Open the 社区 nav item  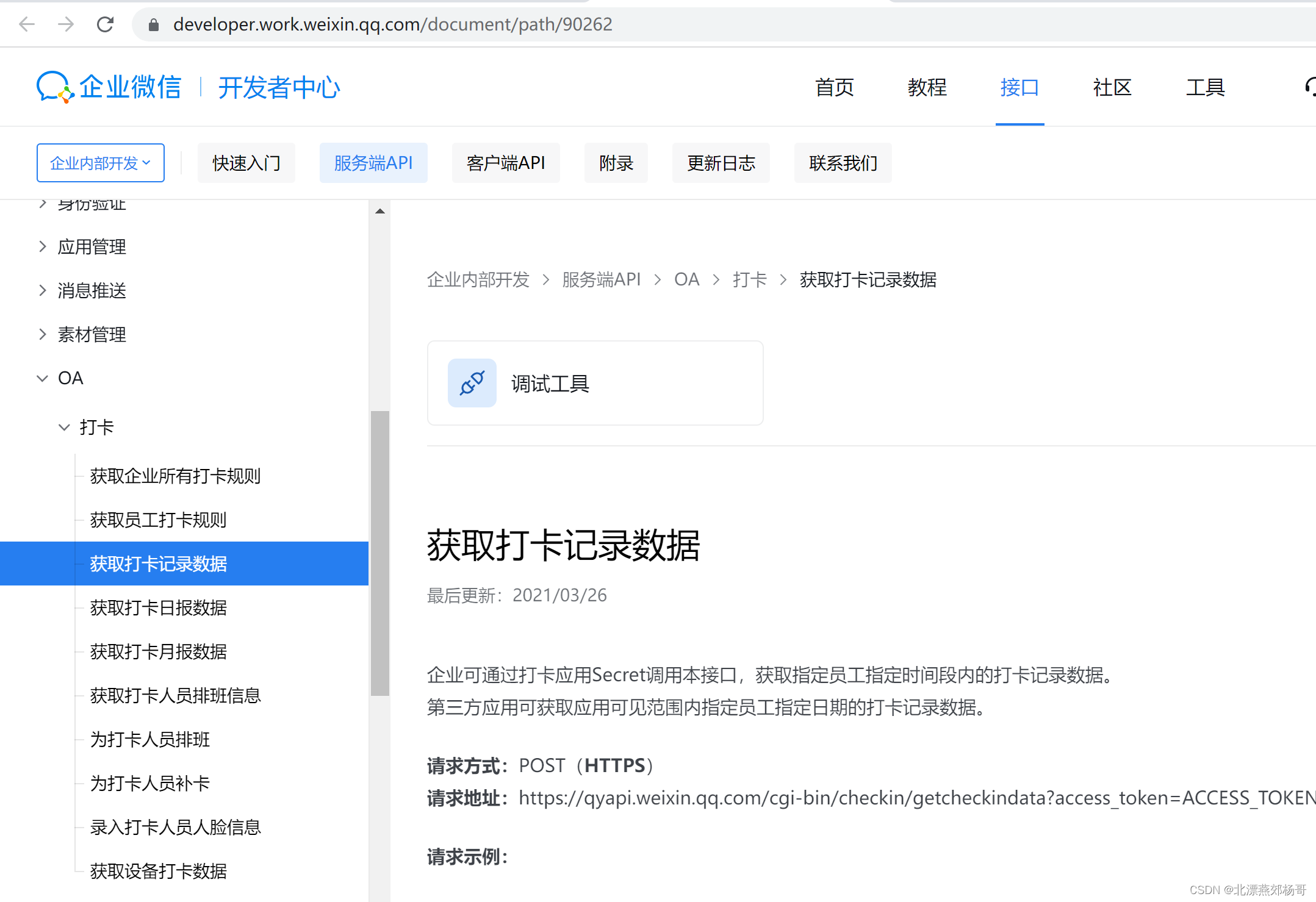coord(1112,87)
